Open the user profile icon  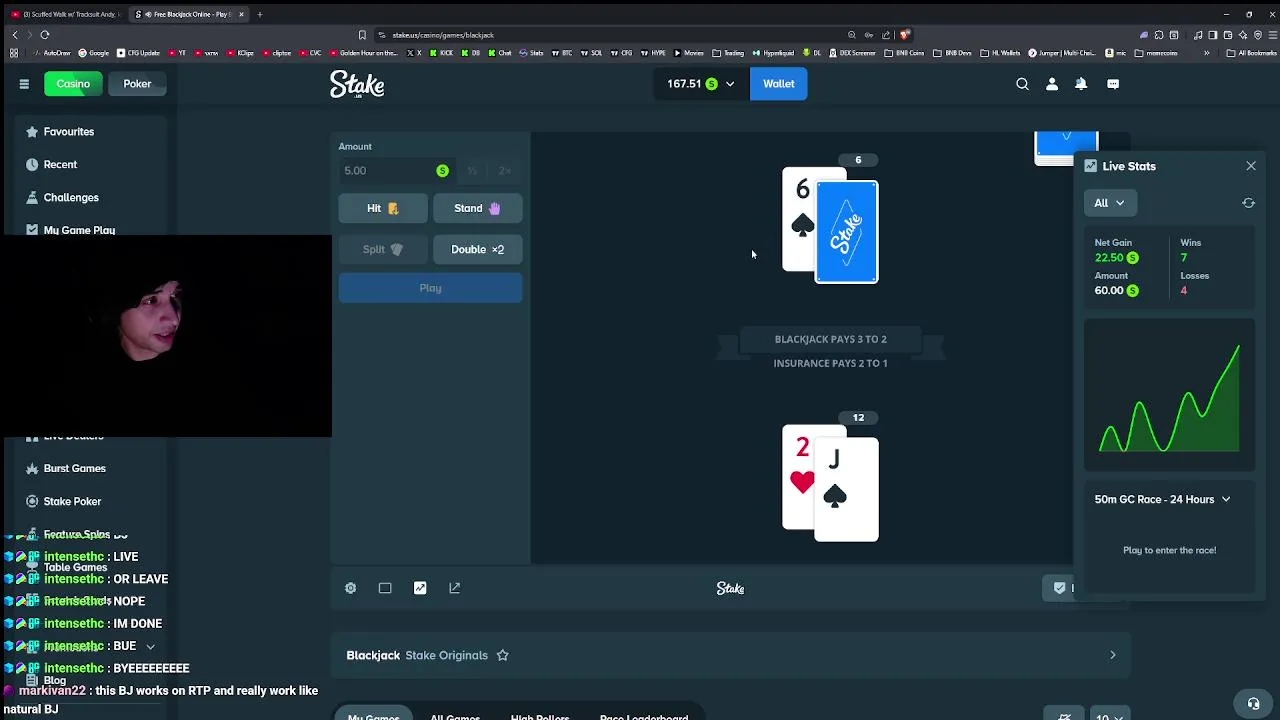[x=1052, y=84]
